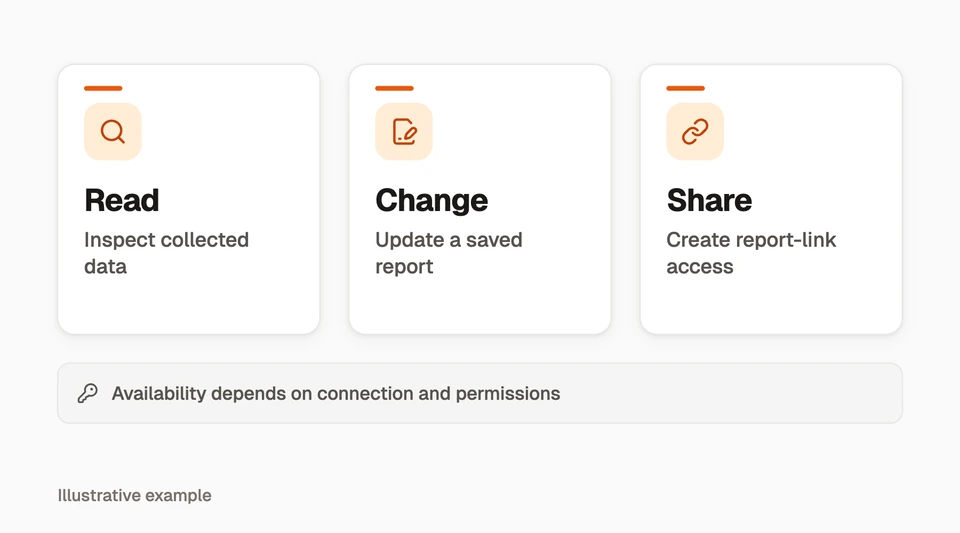Click the magnifying glass Read icon

(113, 132)
